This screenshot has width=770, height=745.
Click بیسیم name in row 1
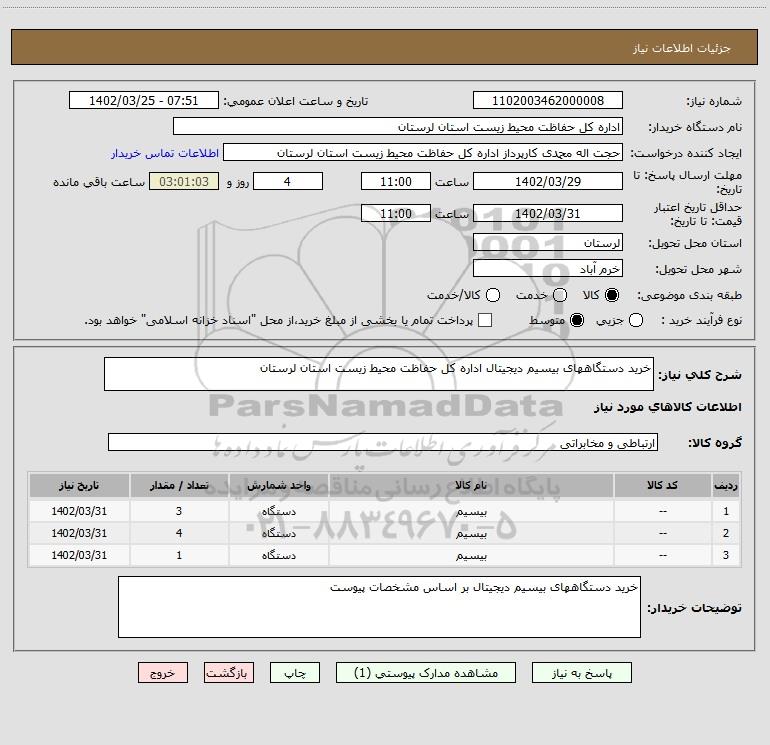click(x=471, y=511)
